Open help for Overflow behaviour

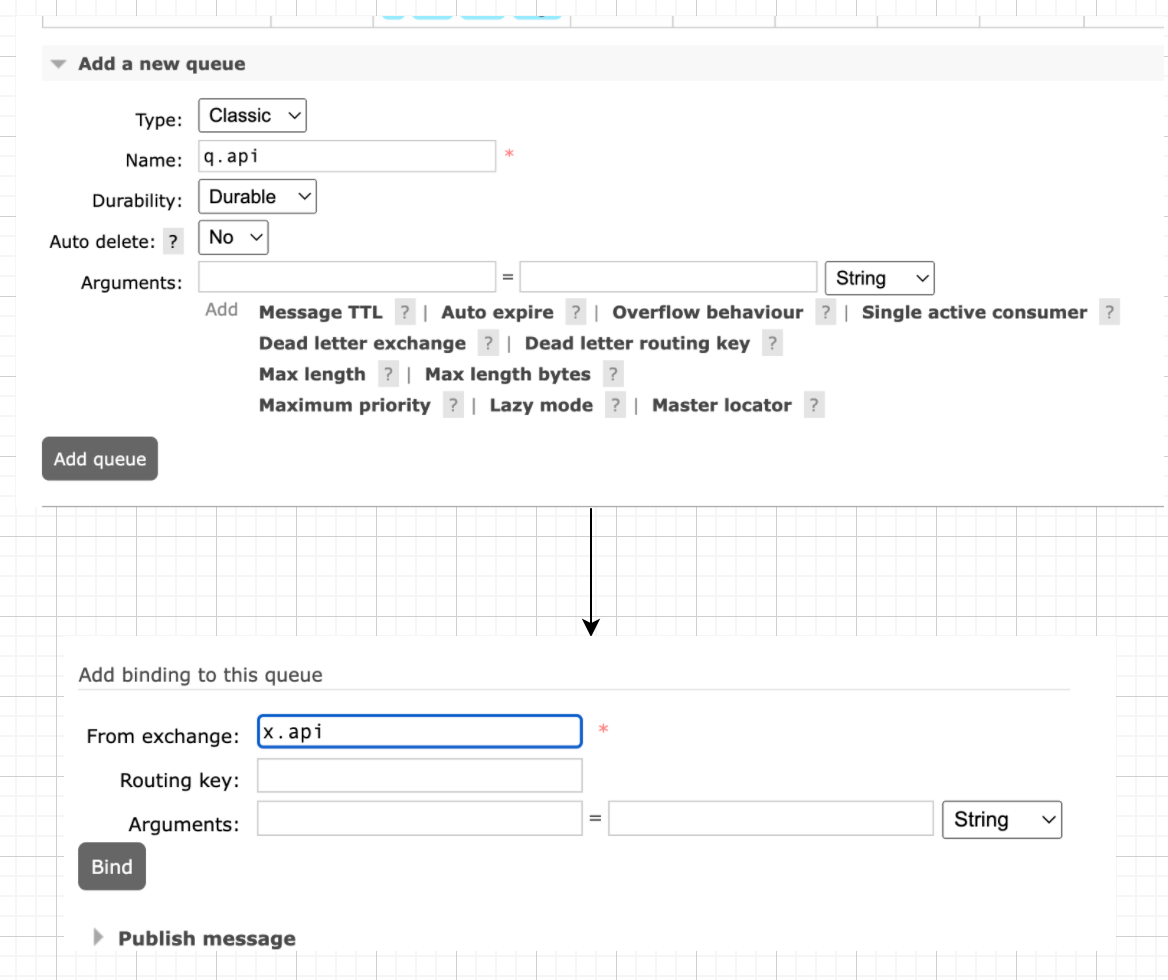(x=825, y=312)
